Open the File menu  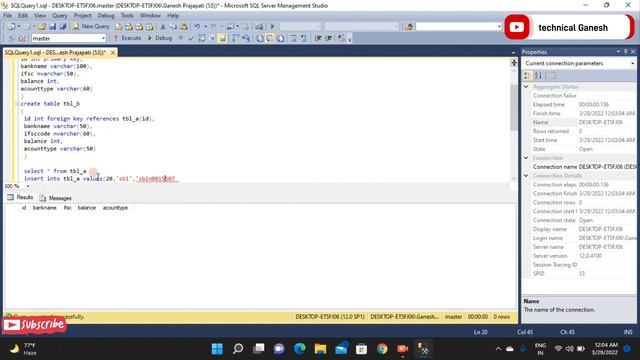point(8,16)
